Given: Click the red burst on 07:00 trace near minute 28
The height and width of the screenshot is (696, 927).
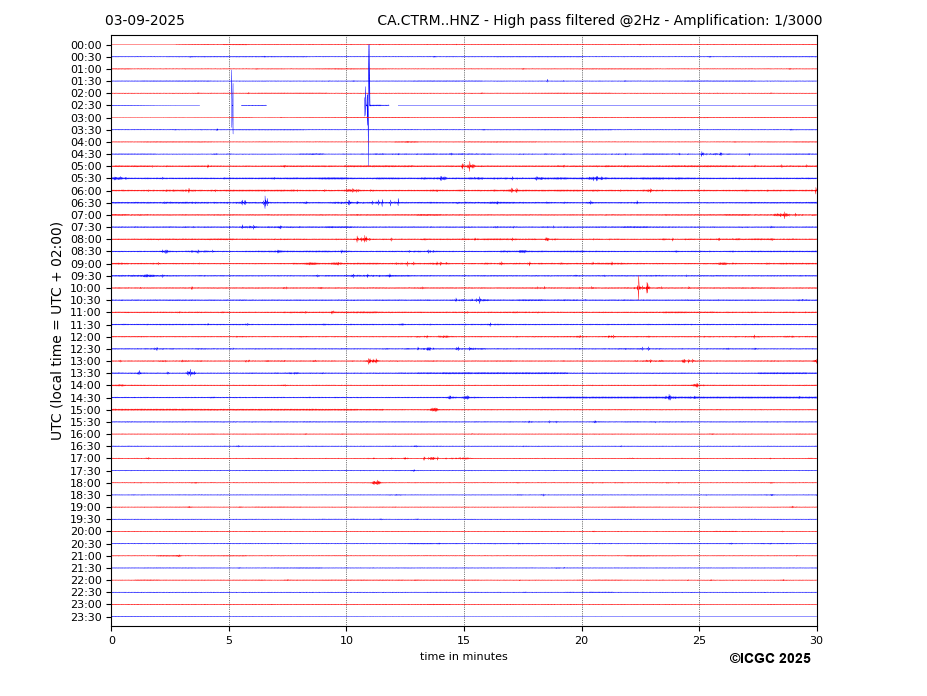Looking at the screenshot, I should [x=783, y=215].
